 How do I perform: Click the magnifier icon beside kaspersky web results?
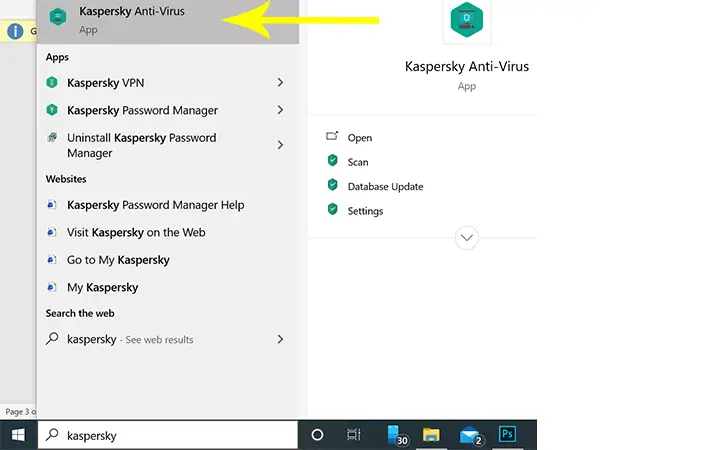click(52, 339)
